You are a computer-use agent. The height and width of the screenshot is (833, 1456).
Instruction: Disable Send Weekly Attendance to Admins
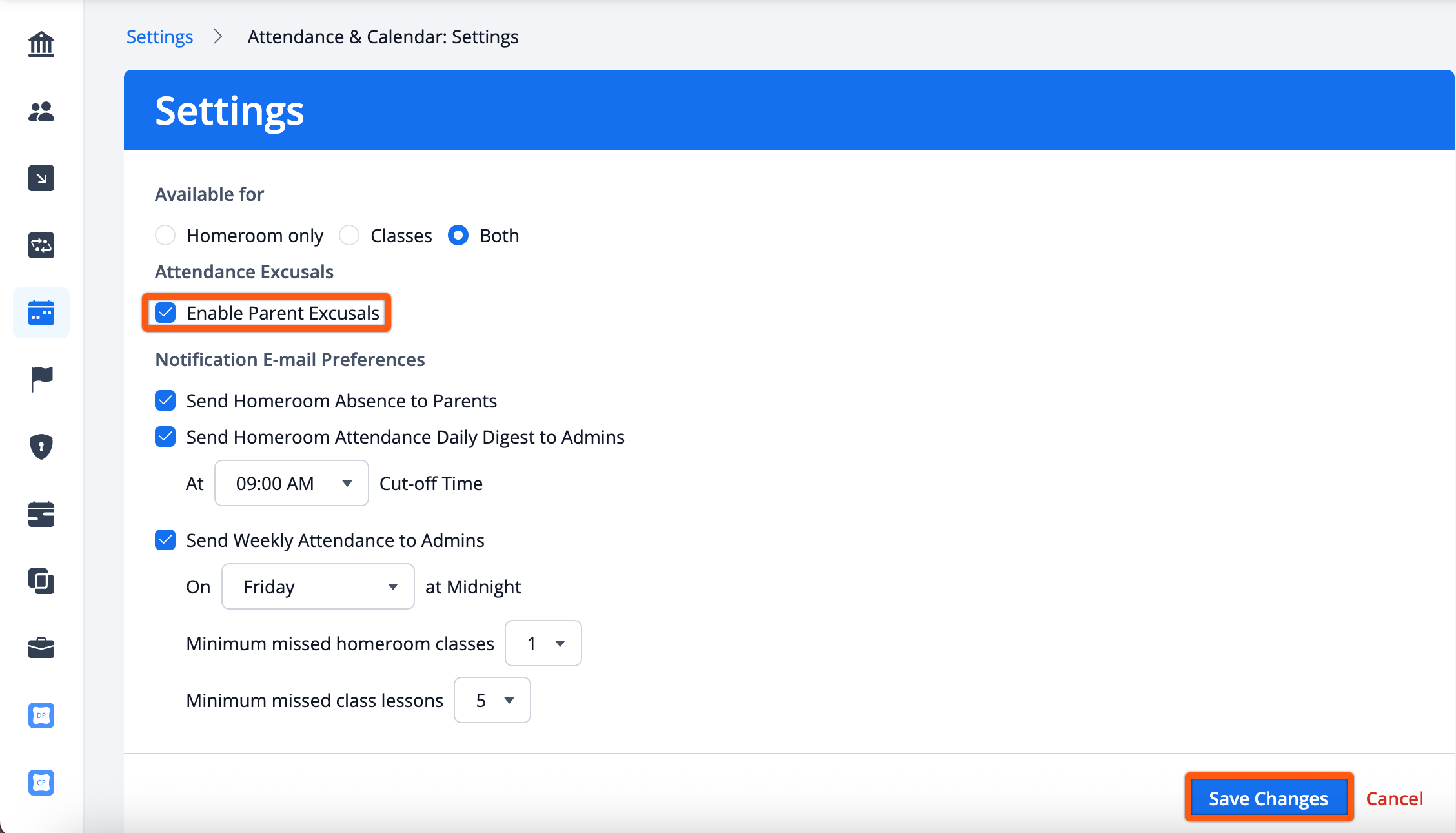(x=166, y=540)
